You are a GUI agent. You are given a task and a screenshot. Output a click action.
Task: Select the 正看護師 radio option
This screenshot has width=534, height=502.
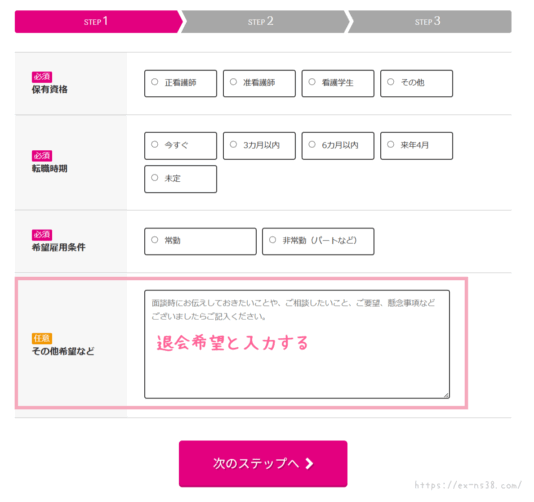click(x=180, y=83)
